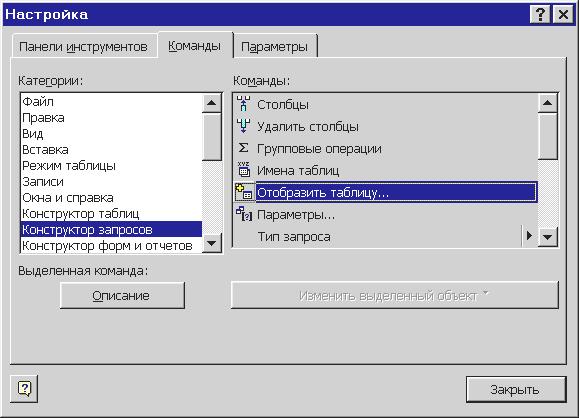579x418 pixels.
Task: Open the Изменить выделенный объект dropdown
Action: pos(394,295)
